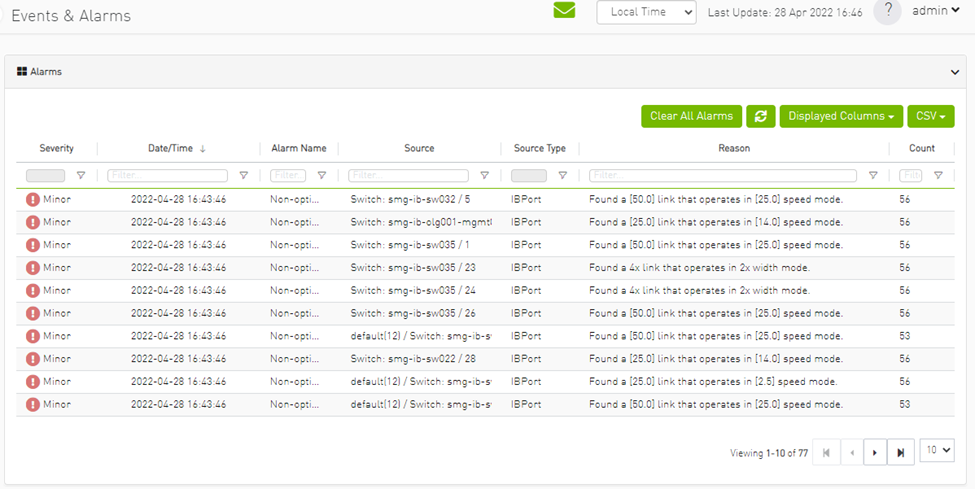Open the Displayed Columns dropdown
This screenshot has width=975, height=489.
840,116
